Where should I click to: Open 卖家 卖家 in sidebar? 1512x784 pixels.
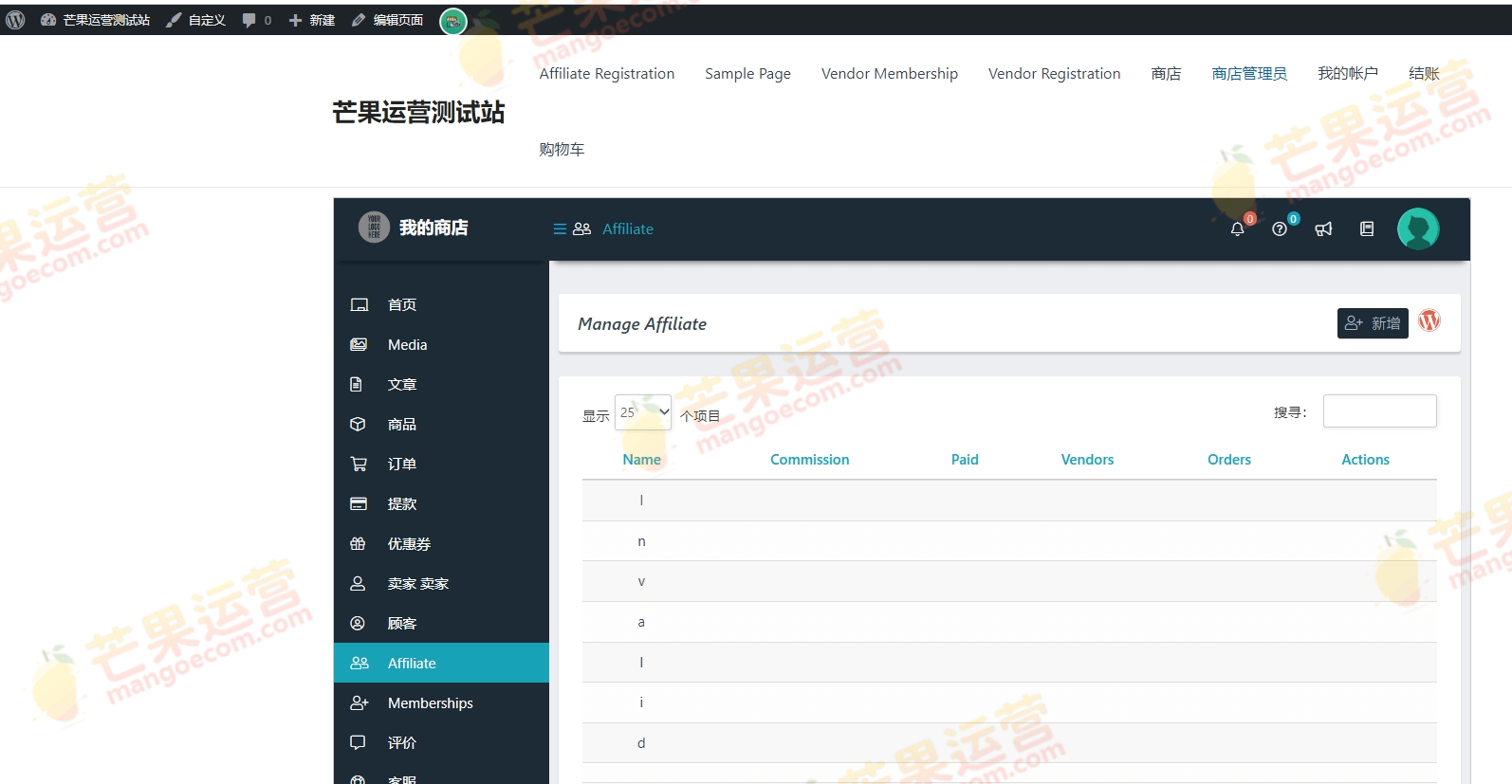[441, 584]
